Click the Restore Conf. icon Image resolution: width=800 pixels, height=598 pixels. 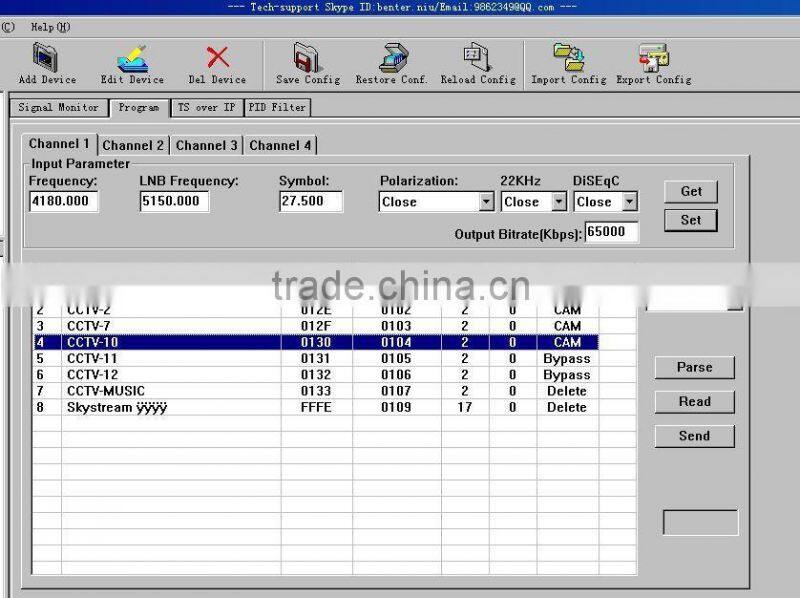click(392, 60)
